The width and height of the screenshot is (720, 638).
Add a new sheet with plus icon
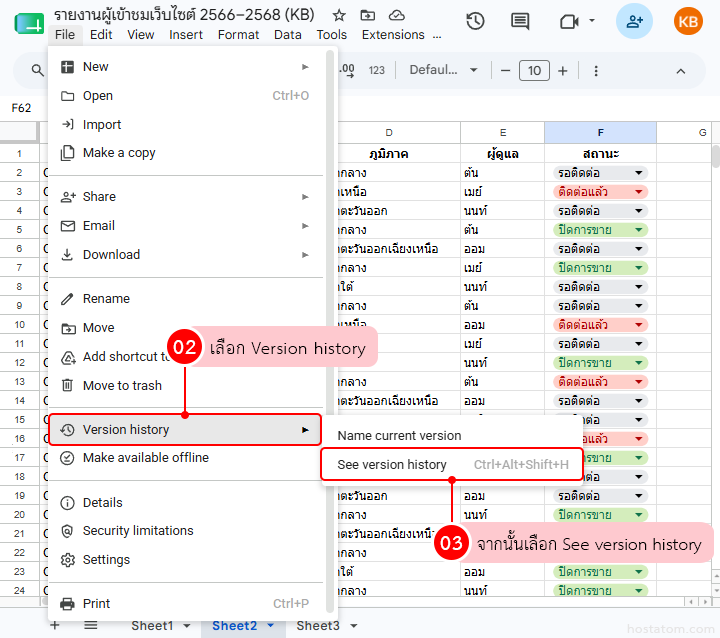55,625
